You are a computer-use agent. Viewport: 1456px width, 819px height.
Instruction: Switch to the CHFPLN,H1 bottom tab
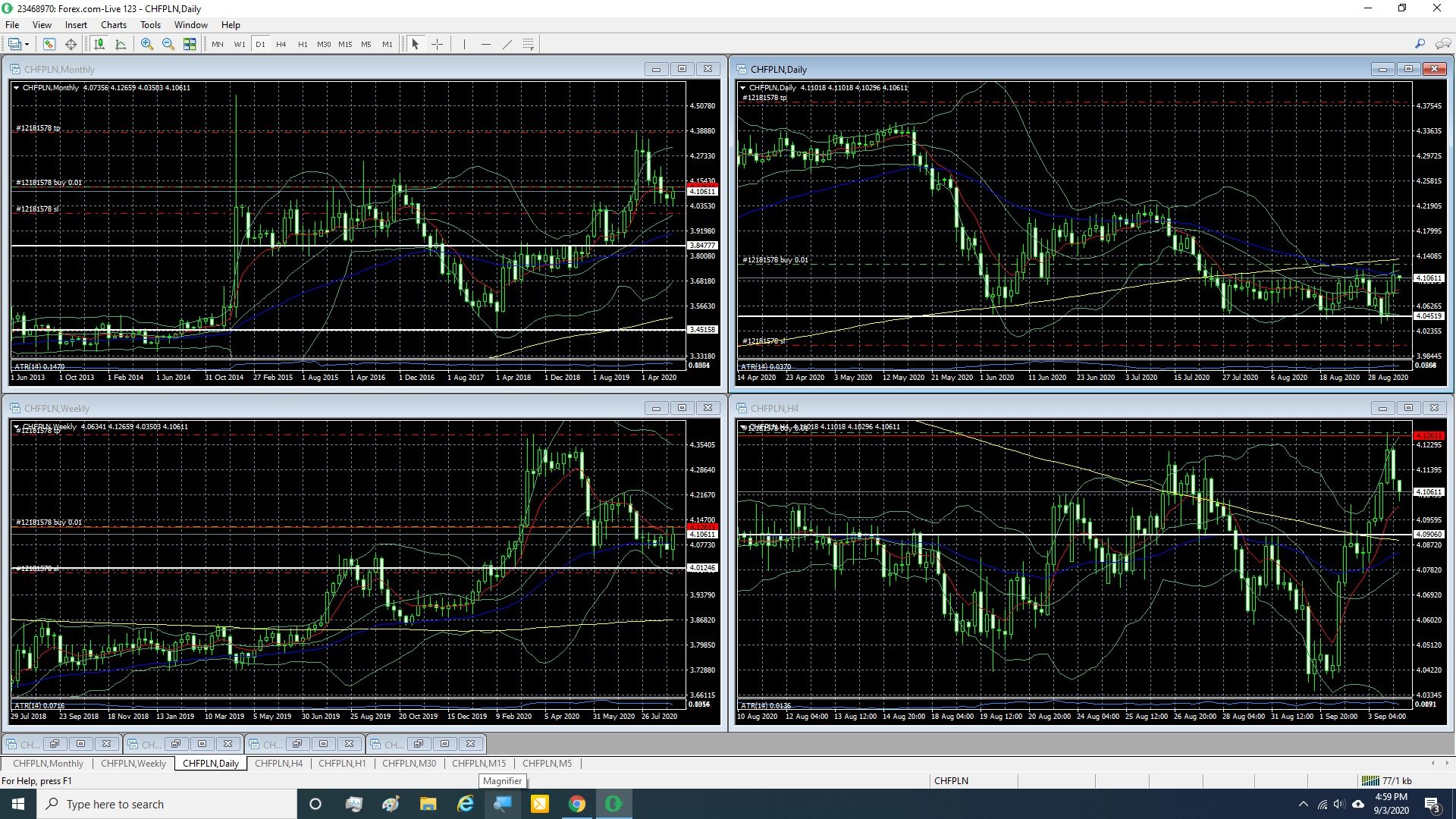pos(342,764)
